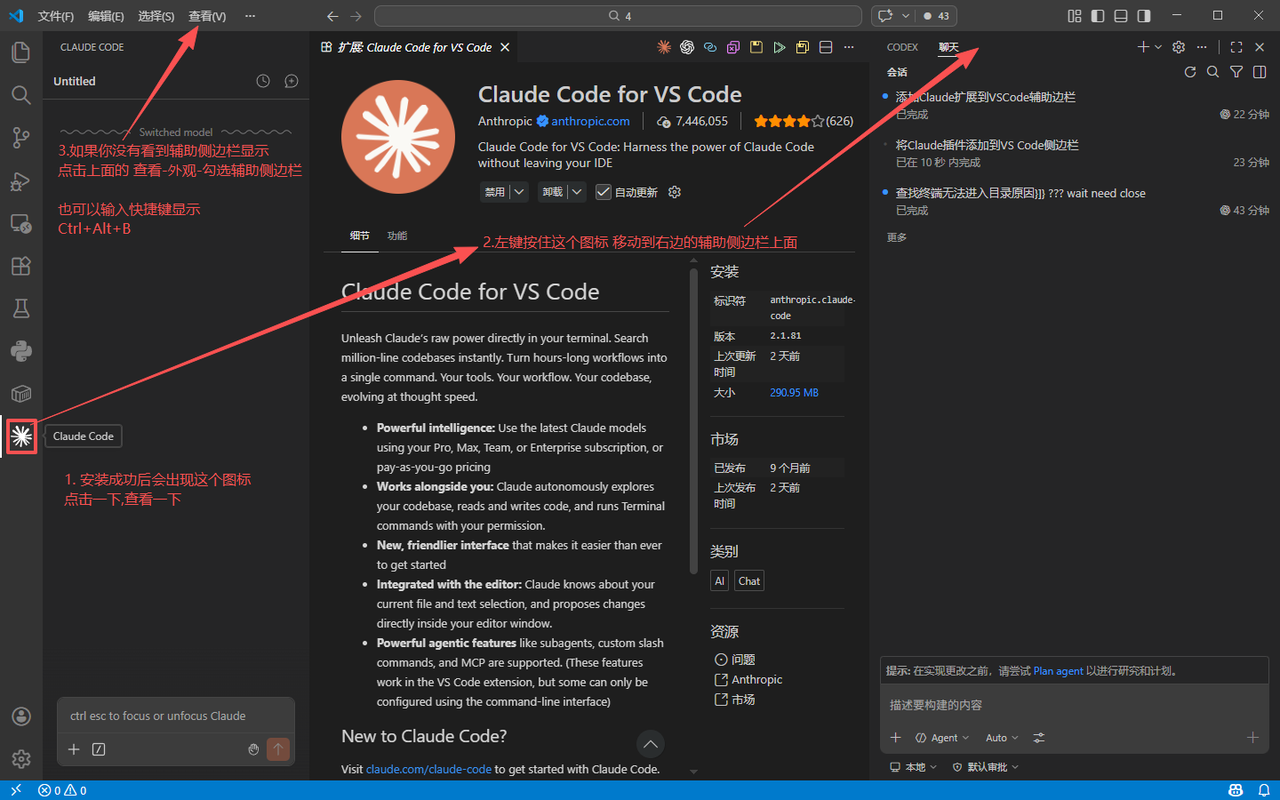Click the 更多 link under sessions
Viewport: 1280px width, 800px height.
tap(897, 237)
